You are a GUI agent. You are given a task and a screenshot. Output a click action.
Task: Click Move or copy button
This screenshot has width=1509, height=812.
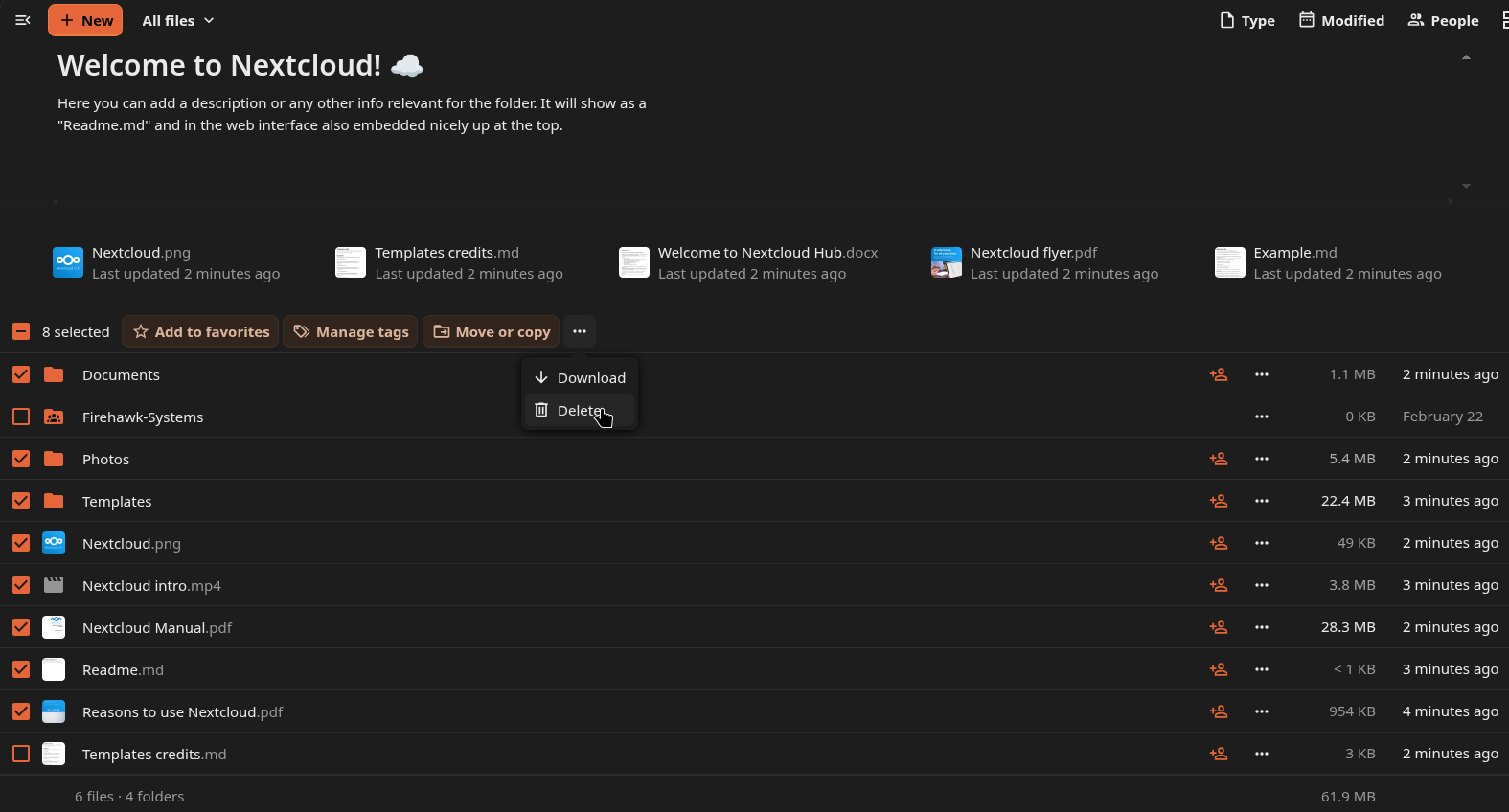[x=492, y=331]
